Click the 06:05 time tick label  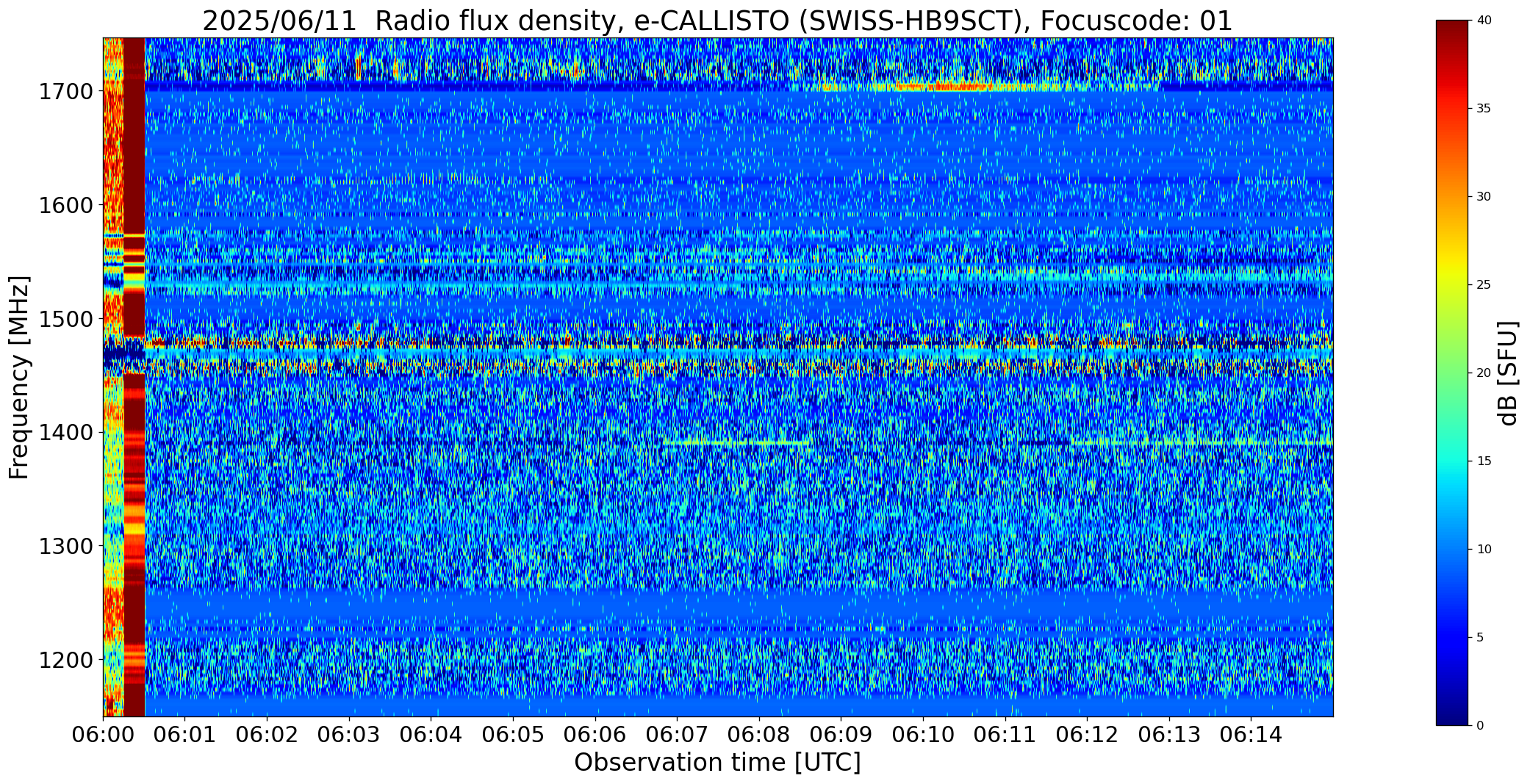pyautogui.click(x=513, y=735)
